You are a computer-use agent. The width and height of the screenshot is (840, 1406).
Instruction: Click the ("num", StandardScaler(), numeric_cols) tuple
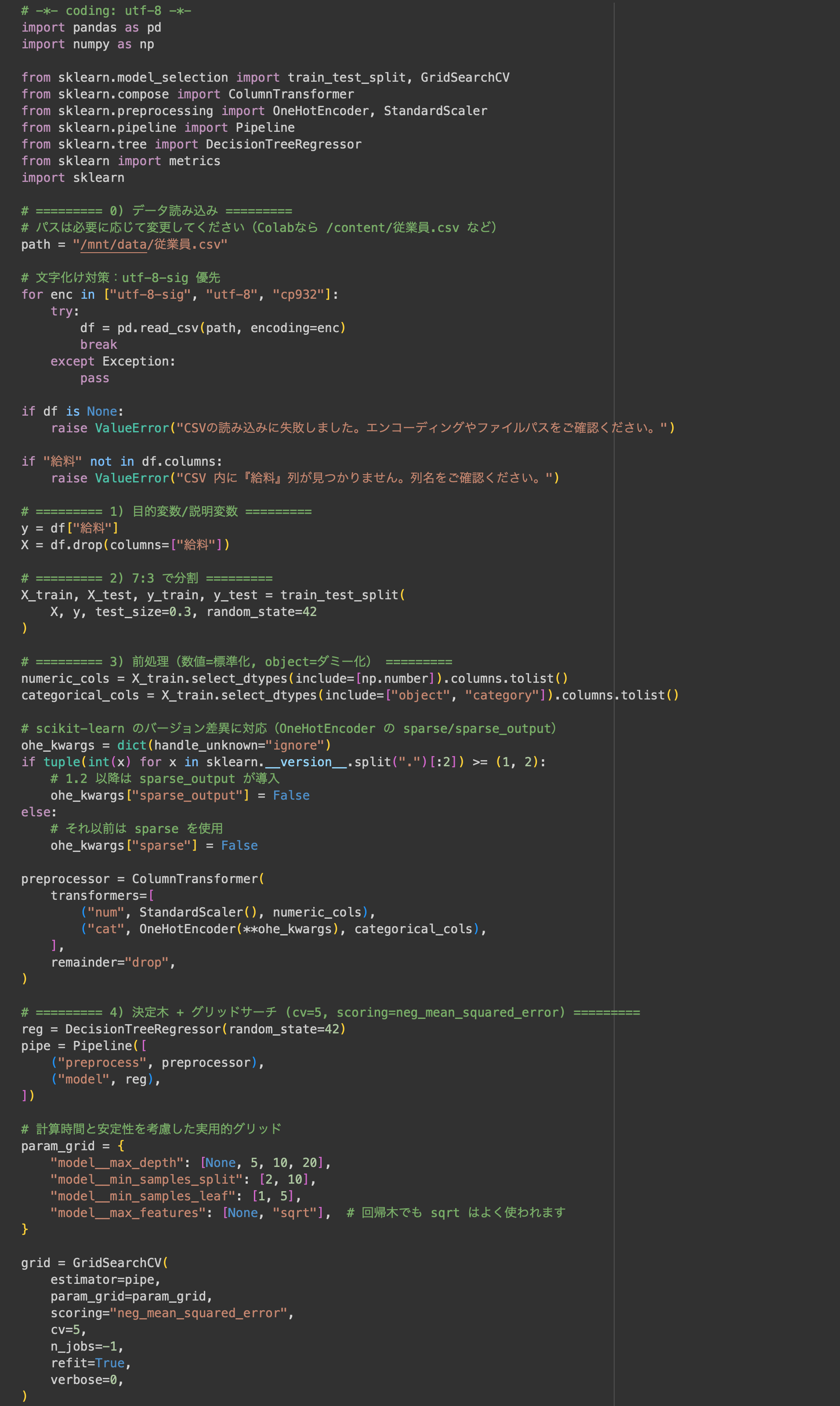pyautogui.click(x=224, y=913)
